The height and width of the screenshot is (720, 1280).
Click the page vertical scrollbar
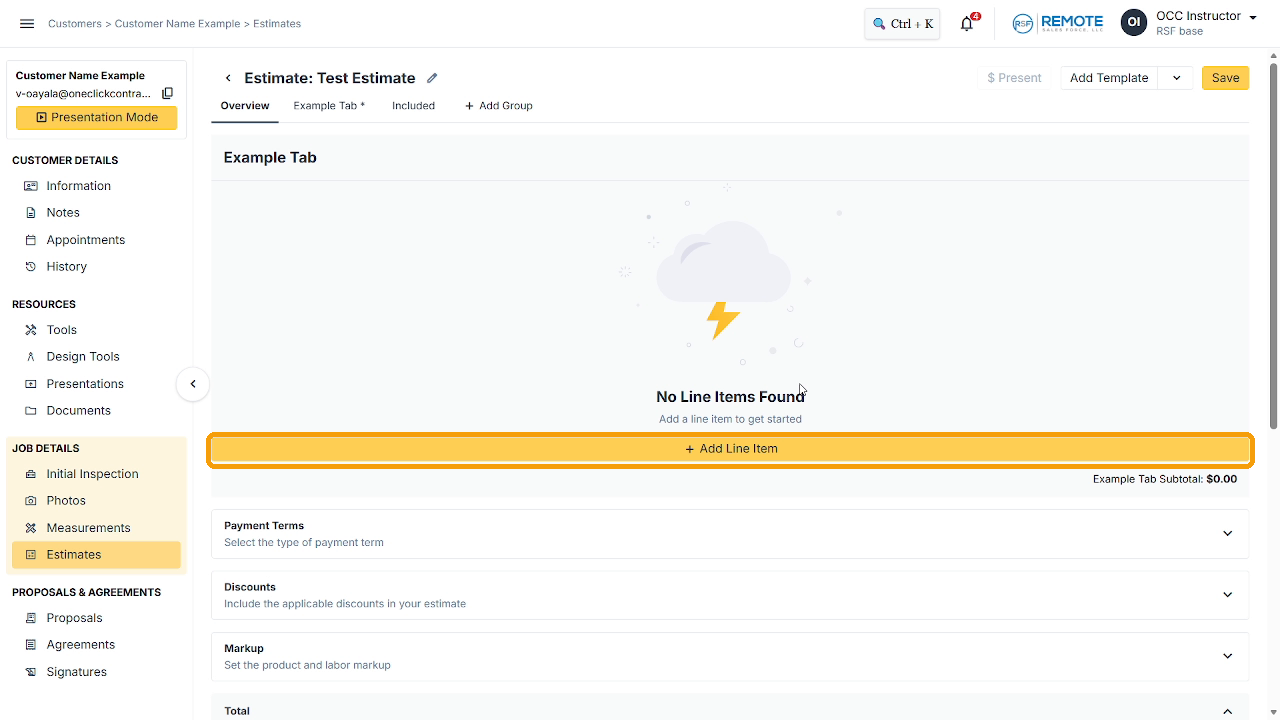(x=1273, y=245)
